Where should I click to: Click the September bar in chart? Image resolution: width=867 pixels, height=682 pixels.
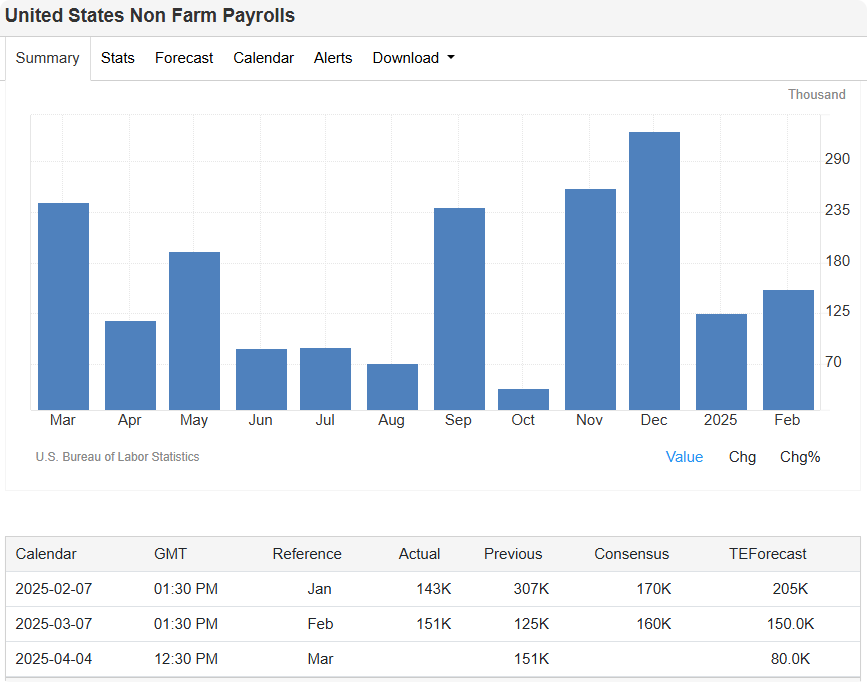[x=459, y=308]
